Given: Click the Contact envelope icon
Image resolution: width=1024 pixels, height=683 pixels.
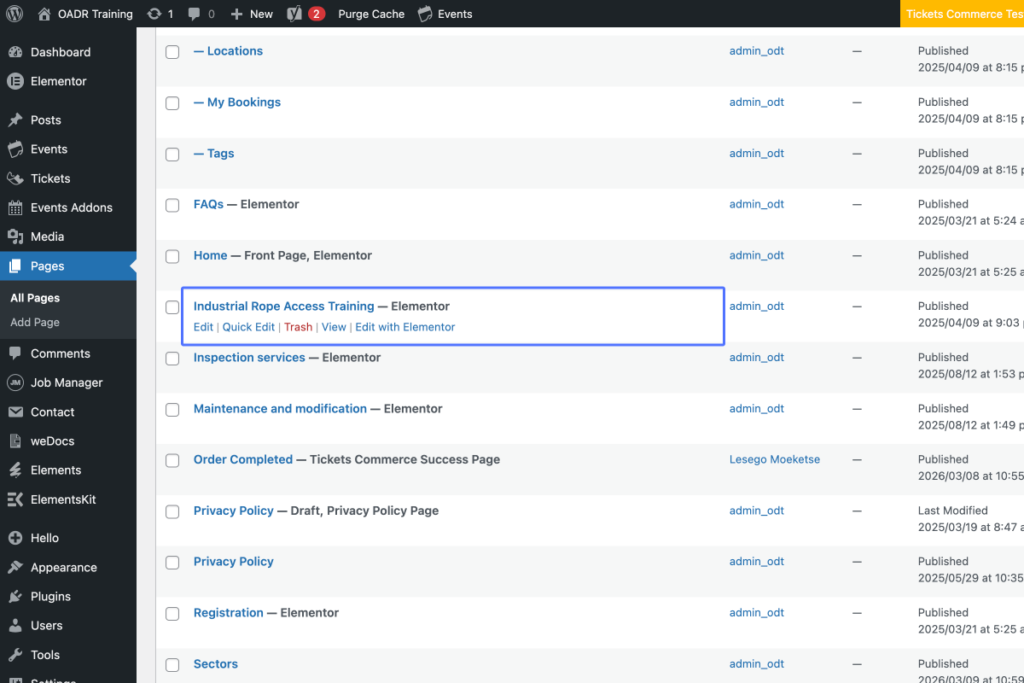Looking at the screenshot, I should pyautogui.click(x=15, y=412).
